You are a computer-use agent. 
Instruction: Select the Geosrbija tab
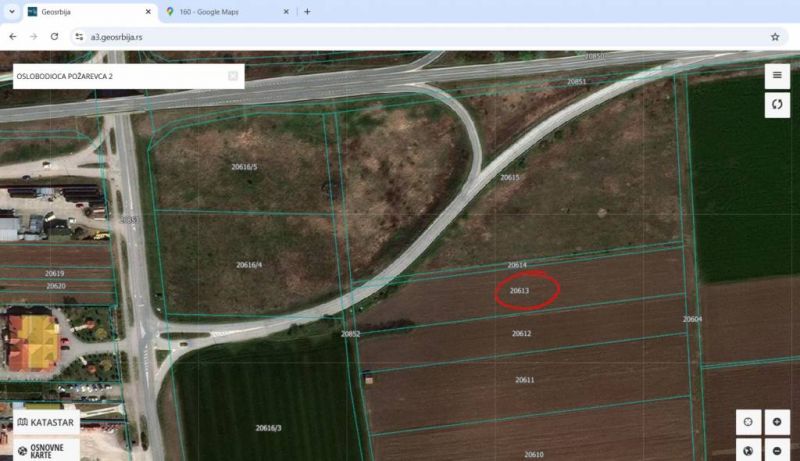click(85, 11)
